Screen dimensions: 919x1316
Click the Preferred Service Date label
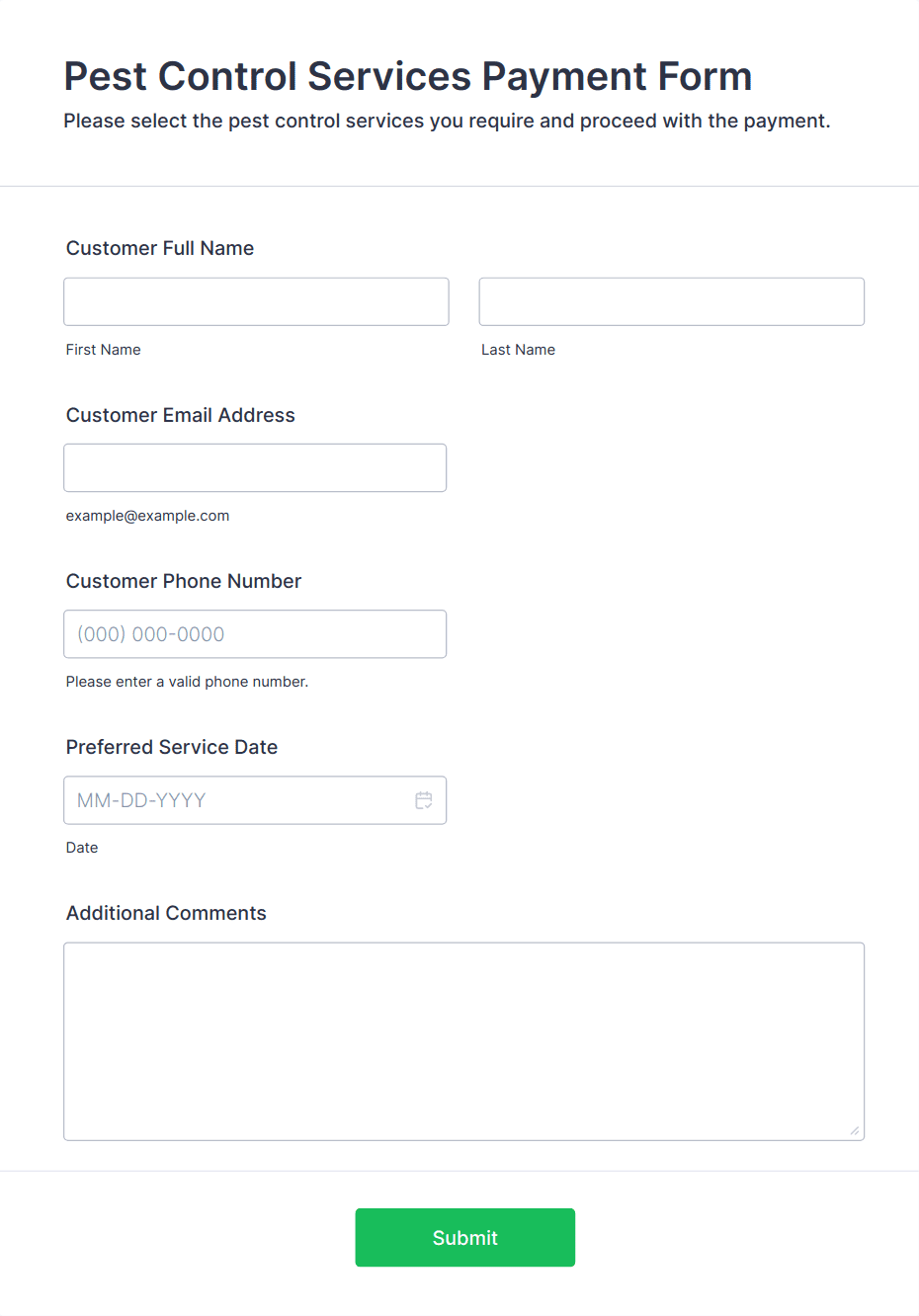tap(172, 747)
